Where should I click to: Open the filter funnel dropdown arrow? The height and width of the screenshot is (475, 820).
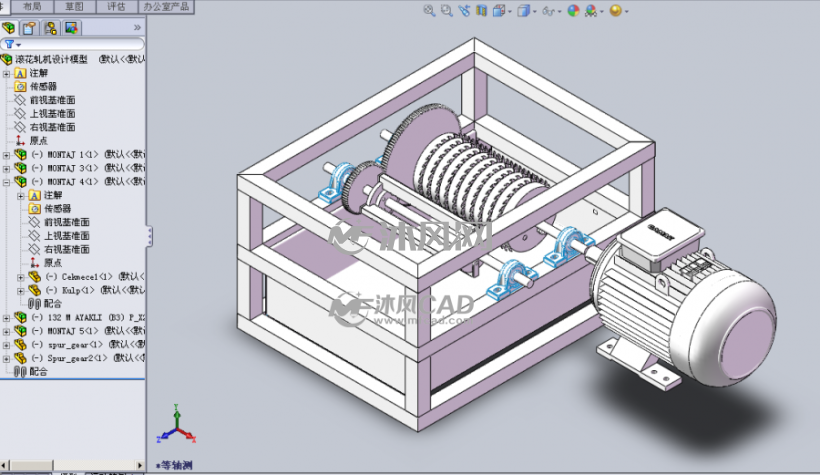tap(18, 46)
